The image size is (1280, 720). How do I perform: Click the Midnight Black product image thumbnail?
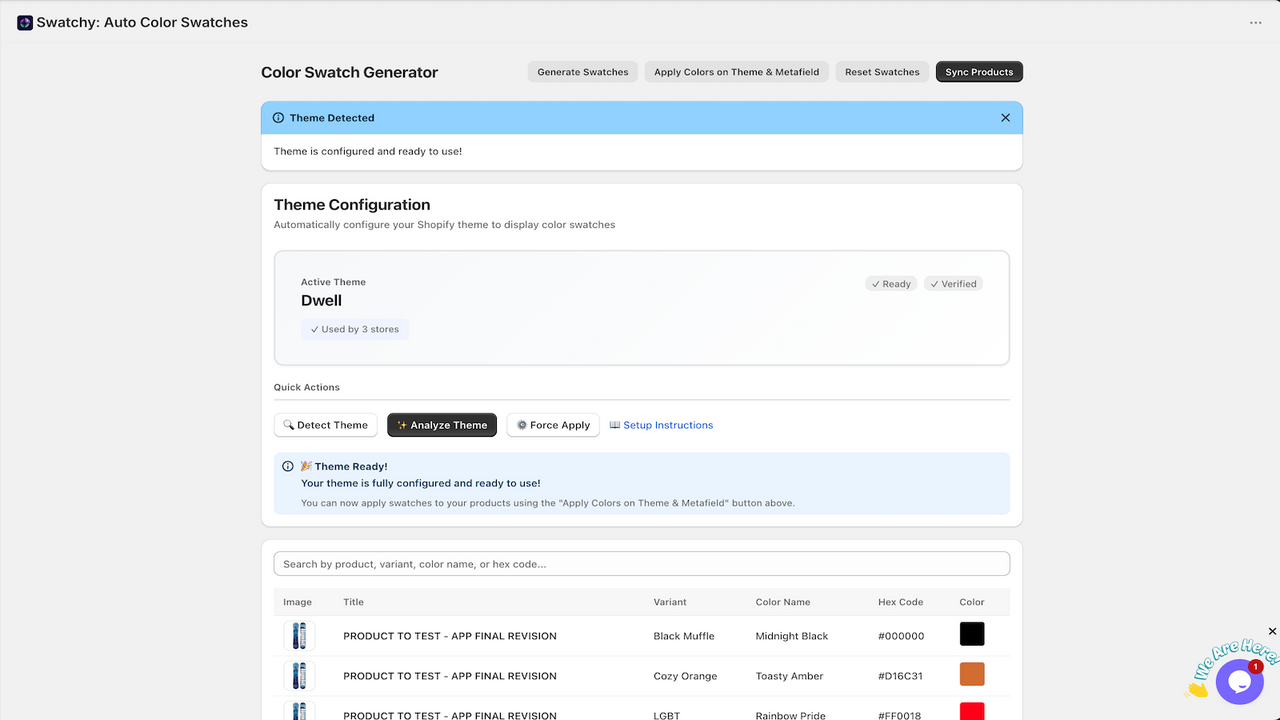[x=299, y=636]
